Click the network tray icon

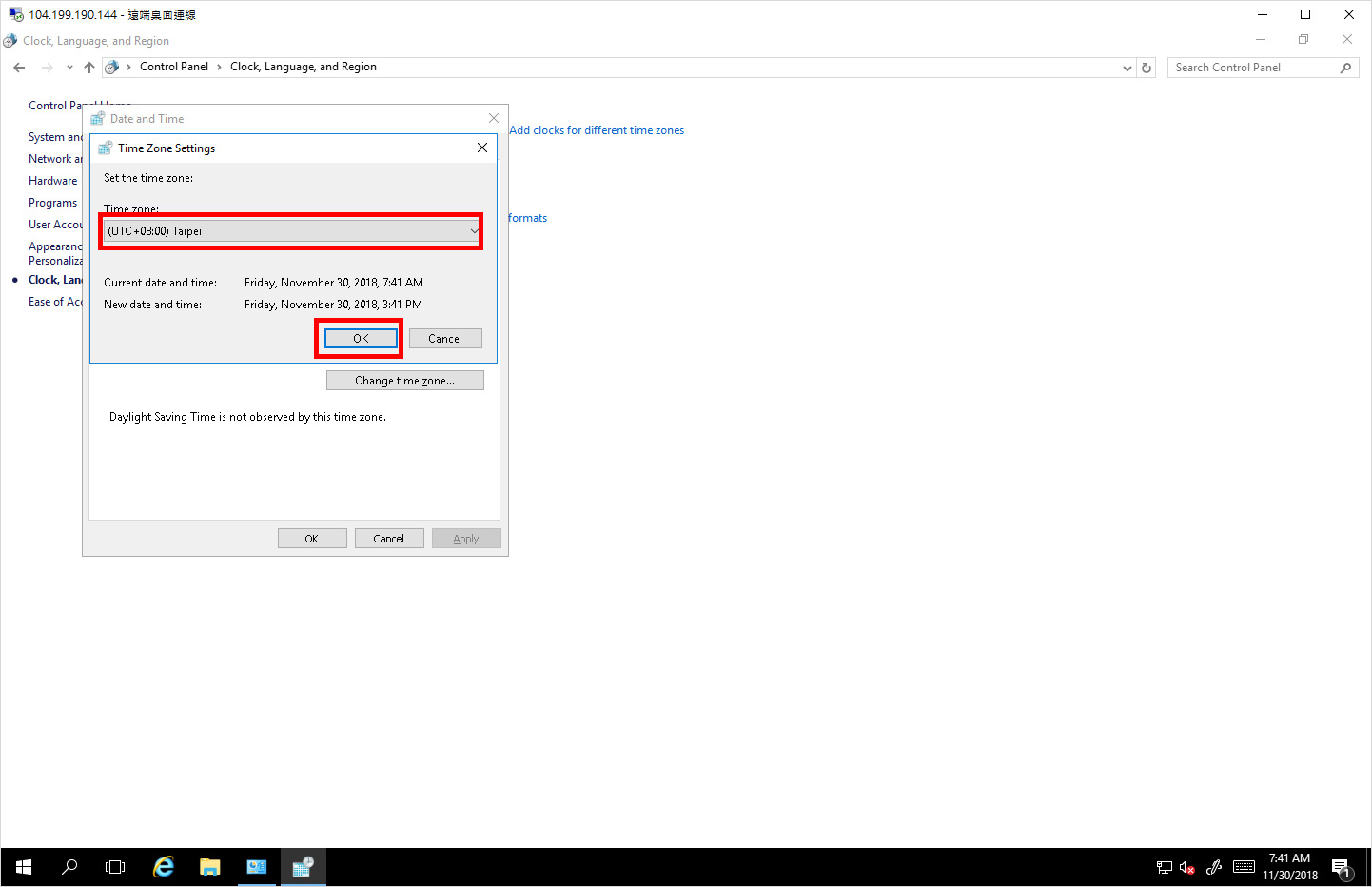coord(1164,867)
